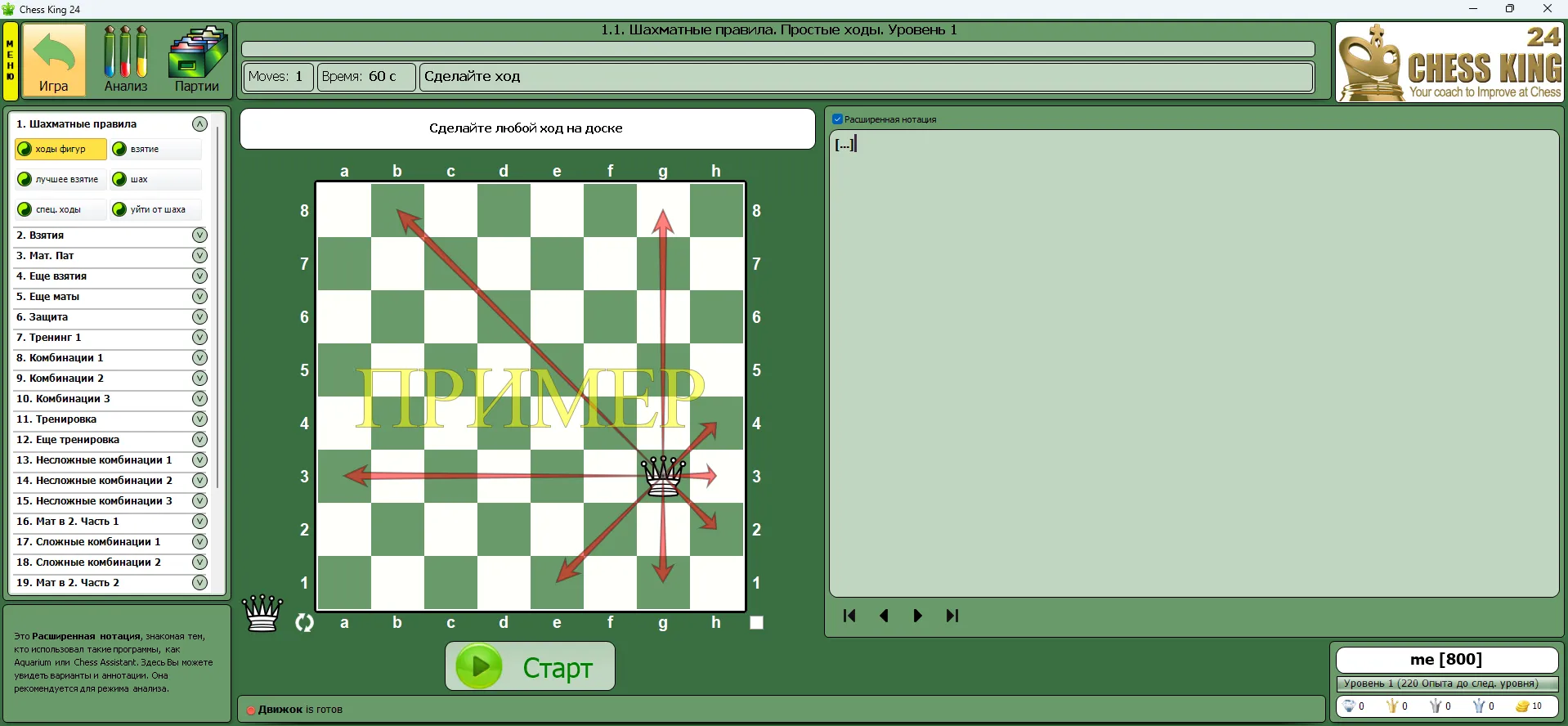Toggle the Расширенная нотация checkbox
Screen dimensions: 1568x726
(837, 119)
